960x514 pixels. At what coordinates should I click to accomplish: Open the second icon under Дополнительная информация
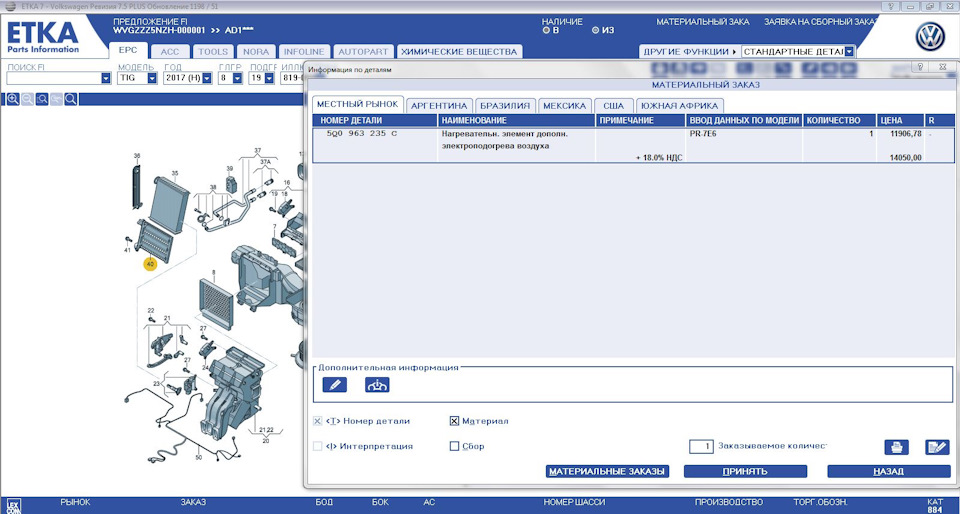coord(377,385)
